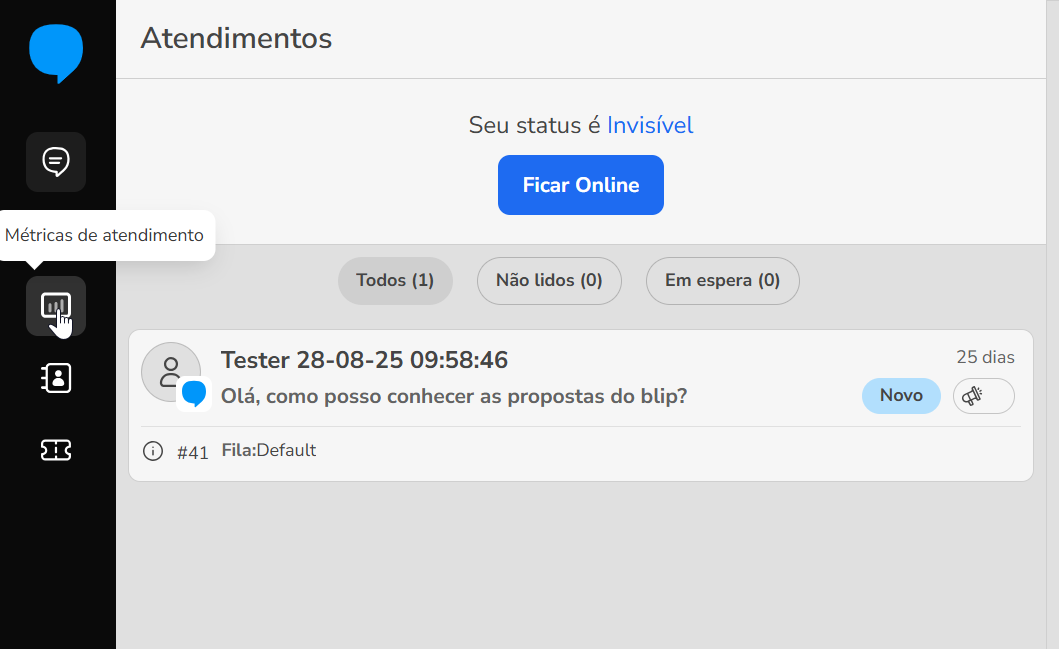Screen dimensions: 1059x649
Task: Open the chat conversations sidebar icon
Action: 56,161
